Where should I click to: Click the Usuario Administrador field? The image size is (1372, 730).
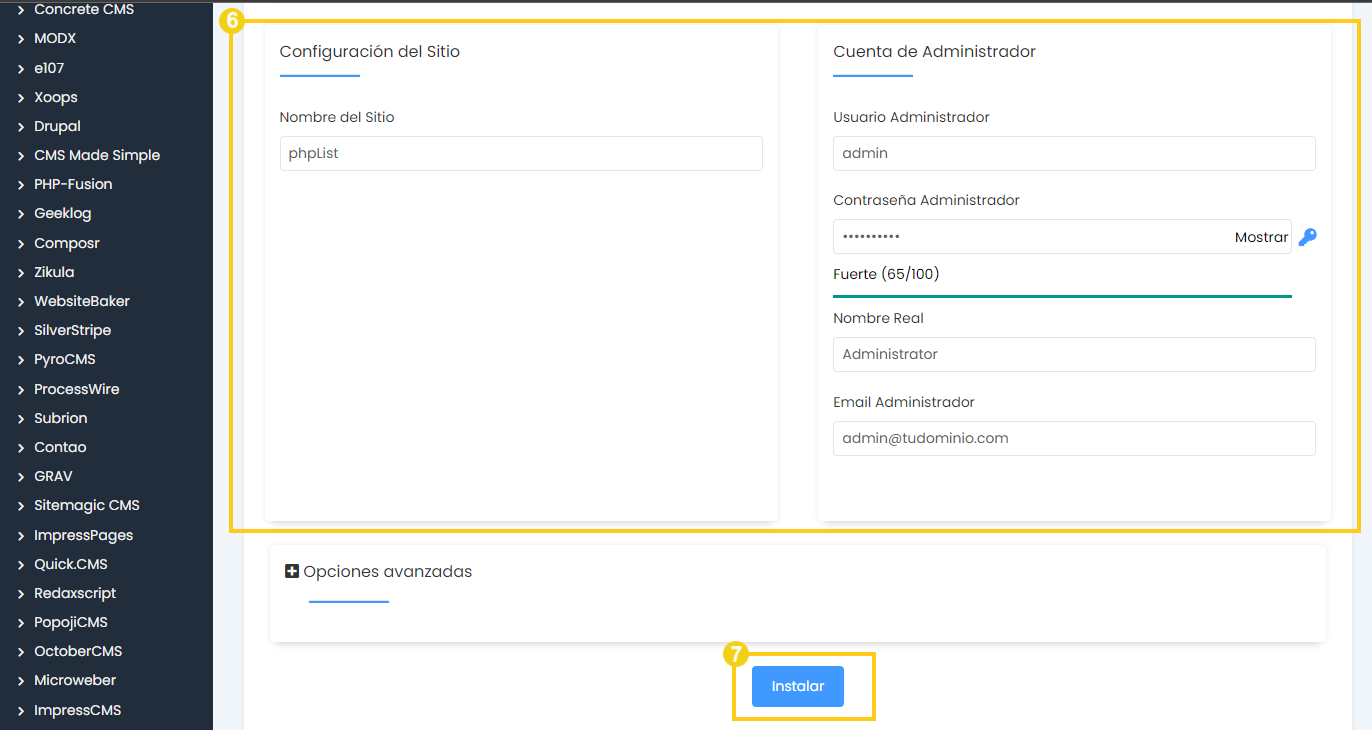click(1074, 154)
